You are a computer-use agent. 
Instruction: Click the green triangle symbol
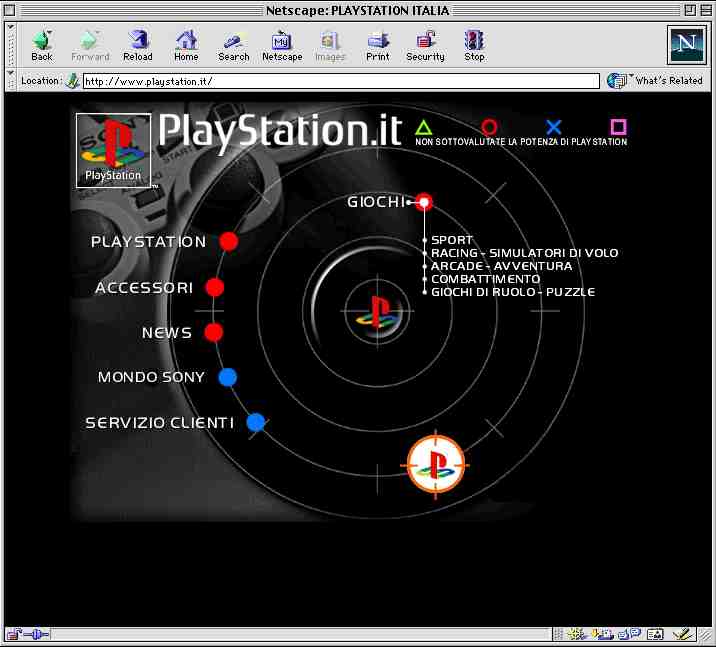[424, 127]
